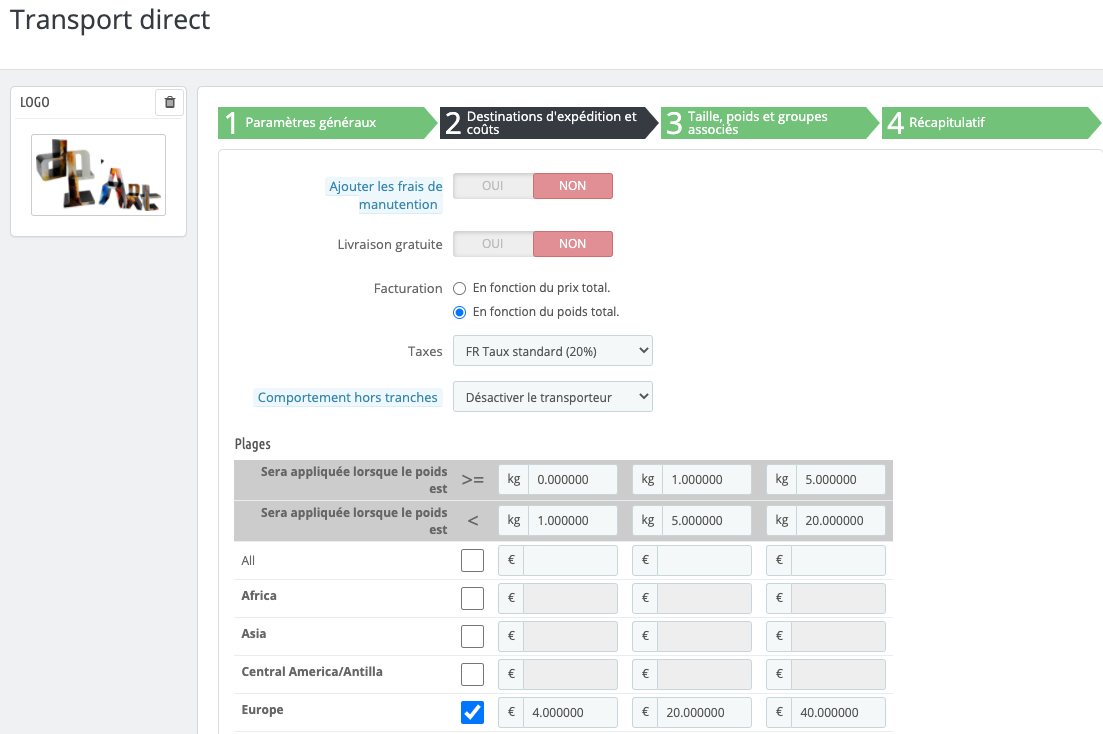Jump to step 4 Récapitulatif
This screenshot has height=734, width=1103.
(985, 123)
